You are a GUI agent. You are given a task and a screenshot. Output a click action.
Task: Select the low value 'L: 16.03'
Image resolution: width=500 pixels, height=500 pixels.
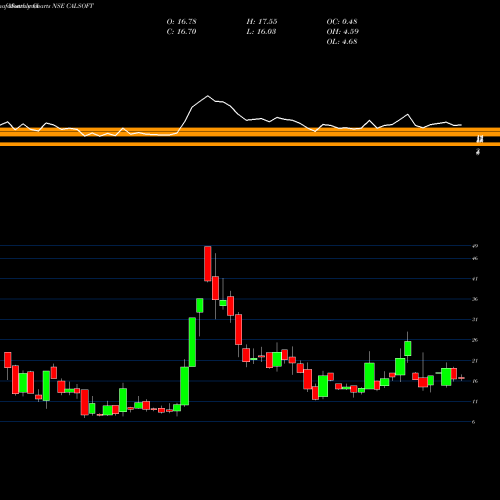click(261, 31)
